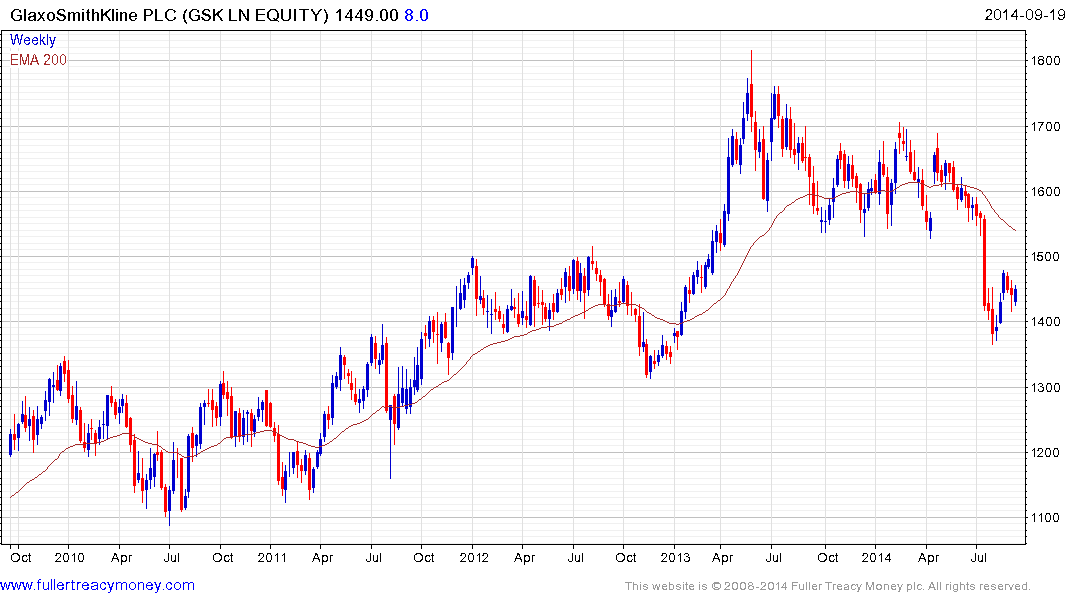Click the 1100 price axis label

coord(1046,518)
